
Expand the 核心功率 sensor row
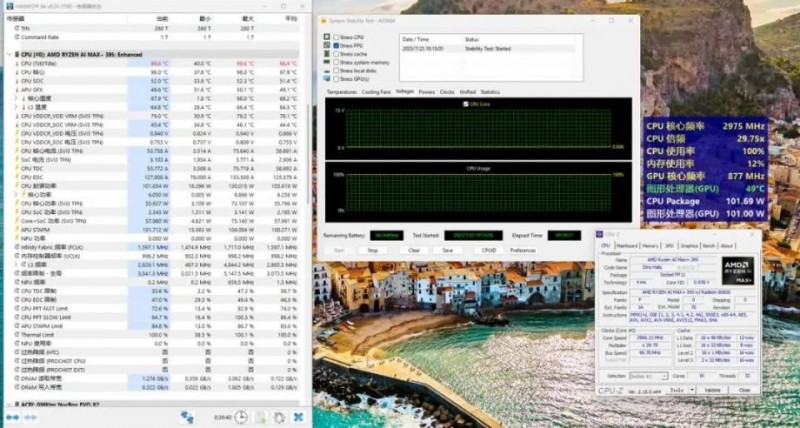click(x=16, y=195)
